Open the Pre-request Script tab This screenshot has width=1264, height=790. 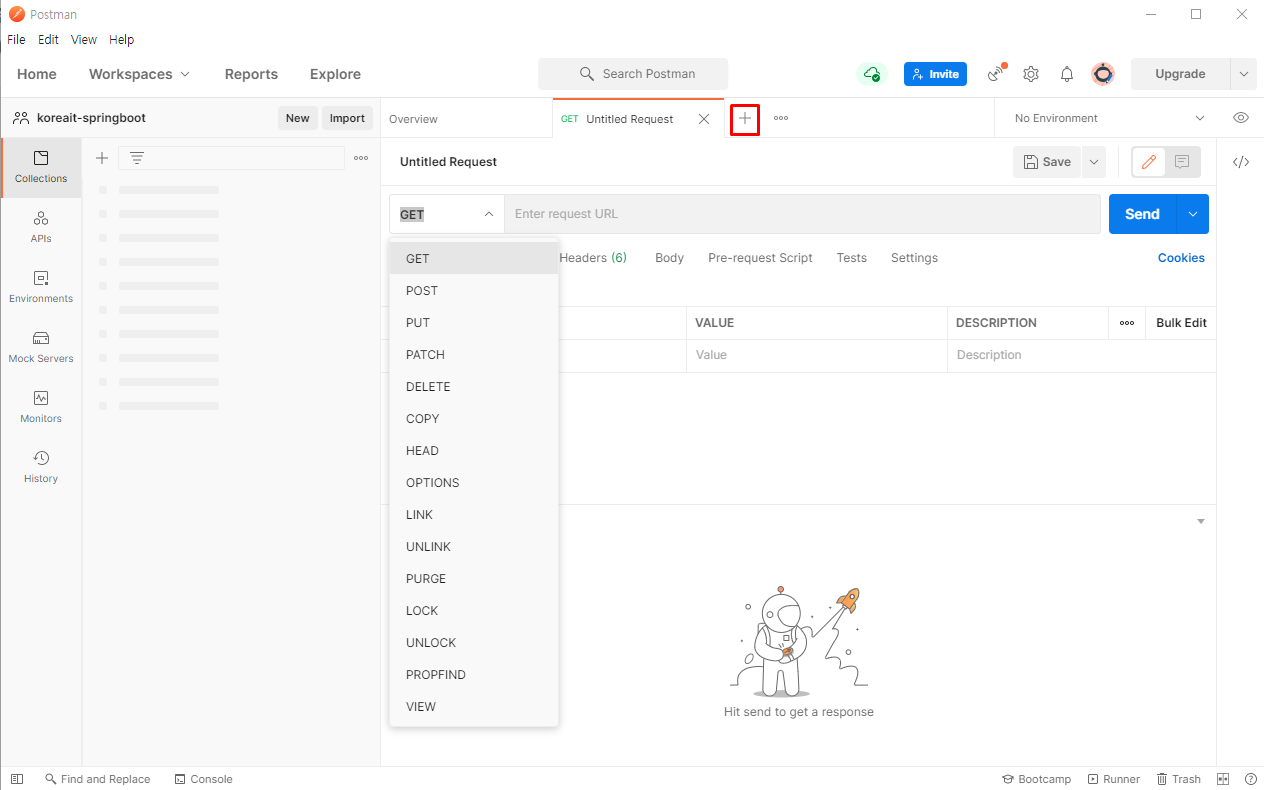coord(760,258)
